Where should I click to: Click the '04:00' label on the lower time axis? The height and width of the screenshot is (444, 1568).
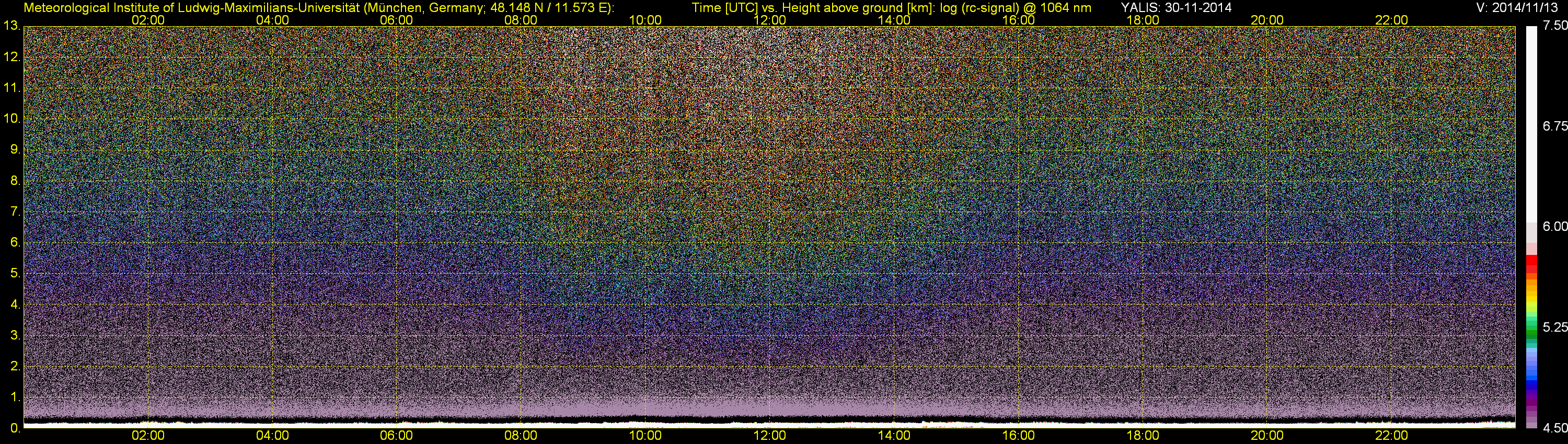click(x=272, y=436)
